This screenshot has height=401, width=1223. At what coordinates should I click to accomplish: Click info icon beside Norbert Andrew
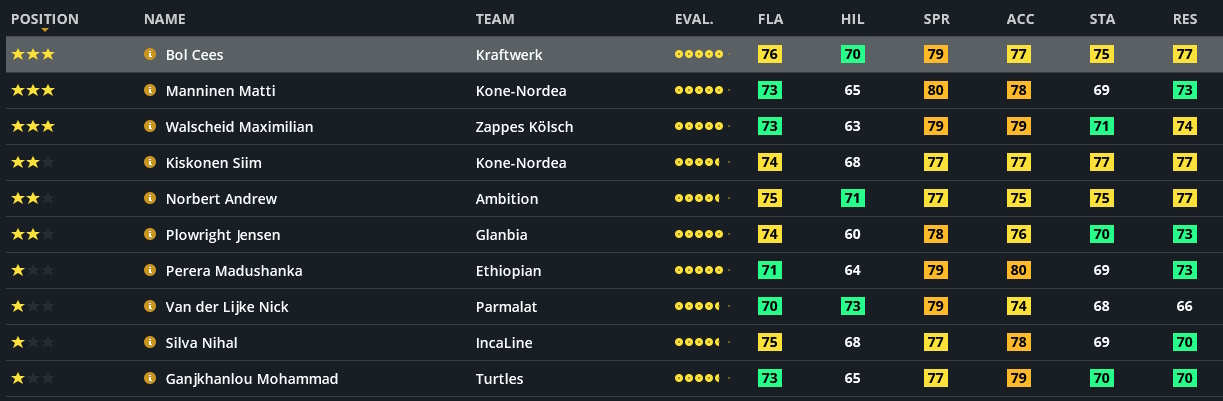[x=150, y=199]
